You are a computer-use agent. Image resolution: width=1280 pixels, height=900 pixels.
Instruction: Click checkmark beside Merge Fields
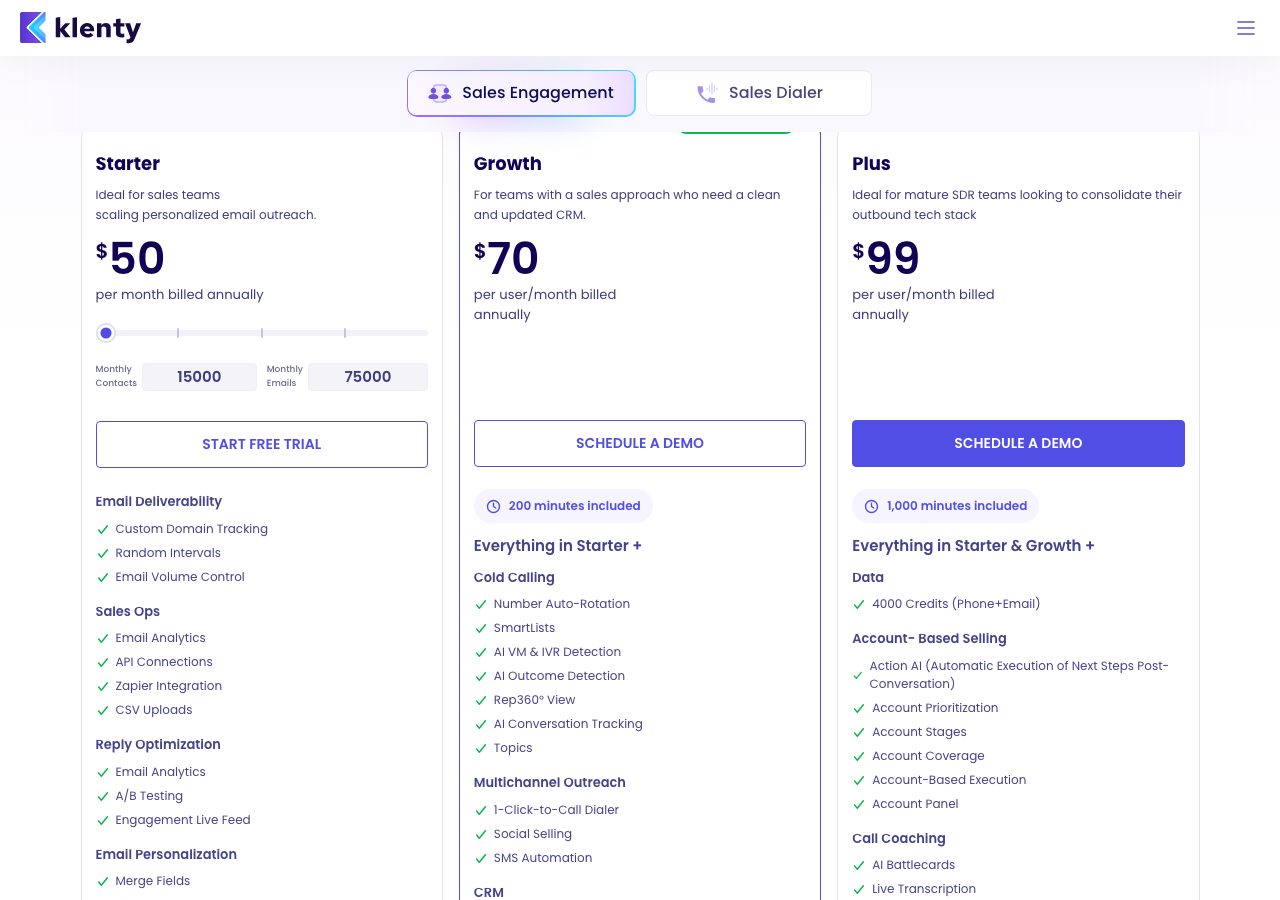102,881
